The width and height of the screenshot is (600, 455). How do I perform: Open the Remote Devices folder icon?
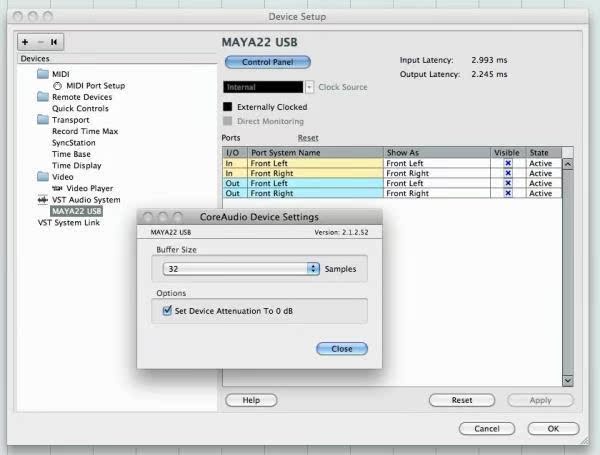click(x=42, y=96)
